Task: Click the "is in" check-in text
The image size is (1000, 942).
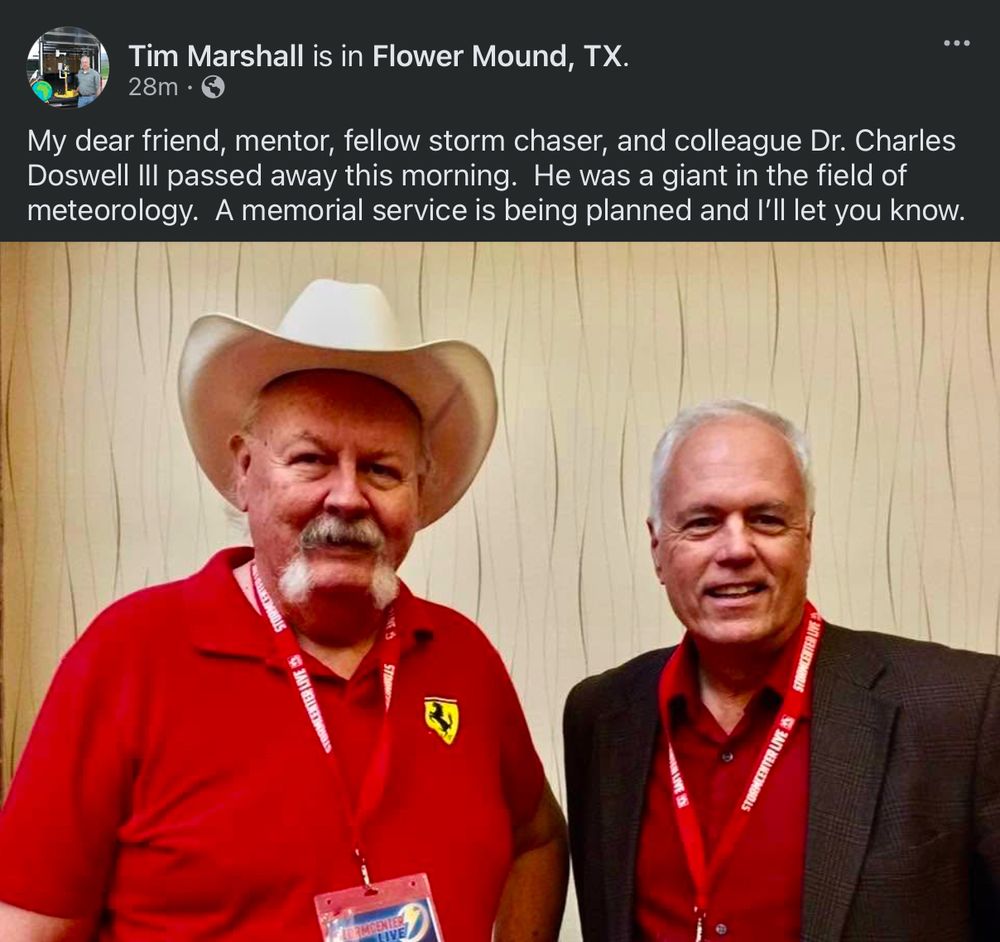Action: pos(337,56)
